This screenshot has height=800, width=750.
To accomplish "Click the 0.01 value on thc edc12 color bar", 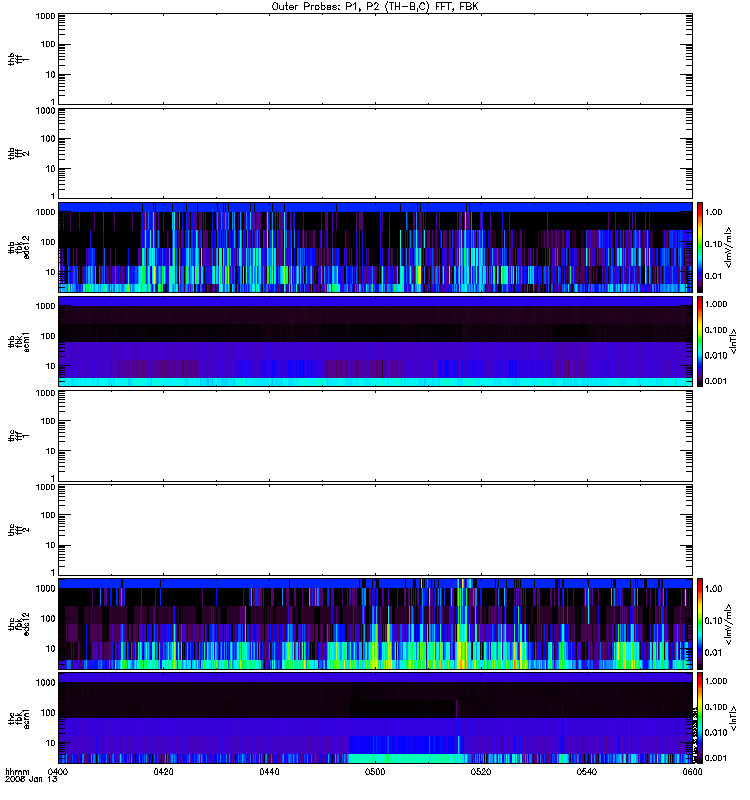I will 713,653.
